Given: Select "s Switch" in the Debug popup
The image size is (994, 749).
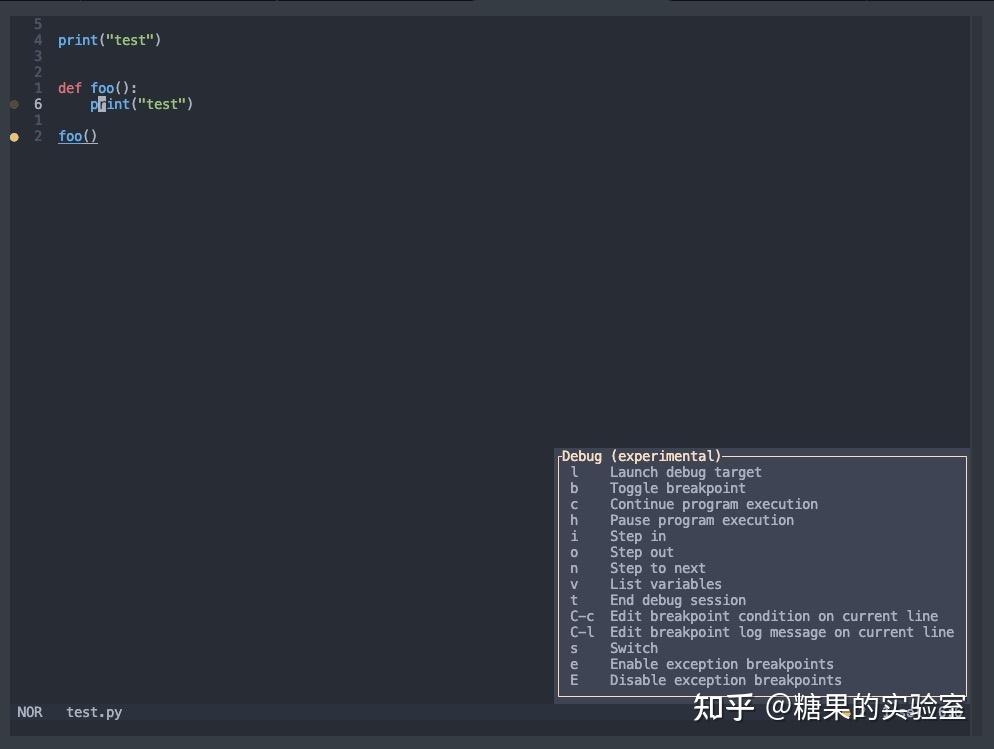Looking at the screenshot, I should click(x=633, y=648).
